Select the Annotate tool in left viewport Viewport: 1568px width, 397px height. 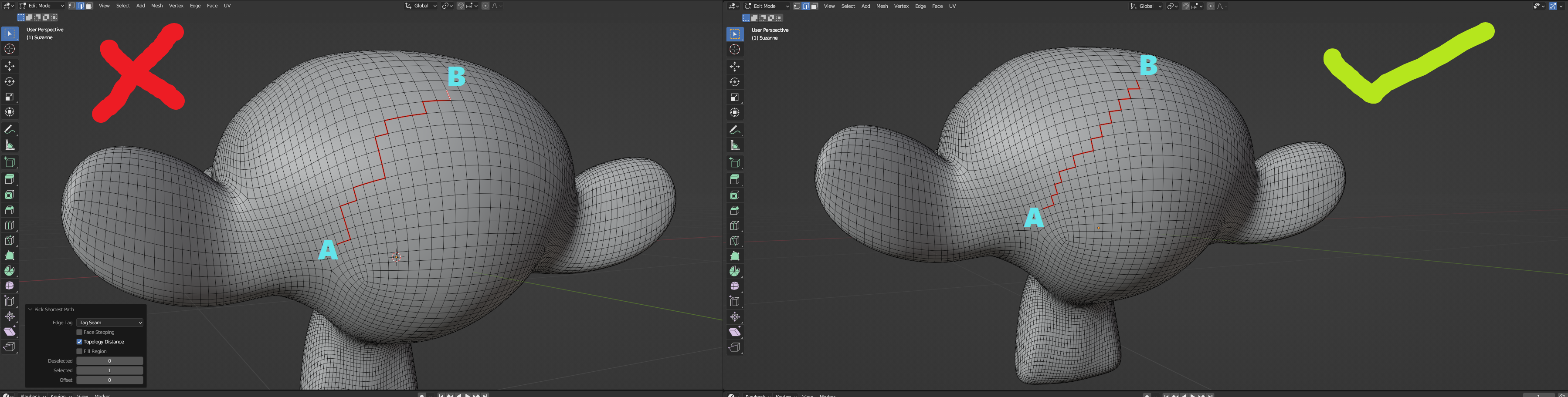(x=10, y=129)
